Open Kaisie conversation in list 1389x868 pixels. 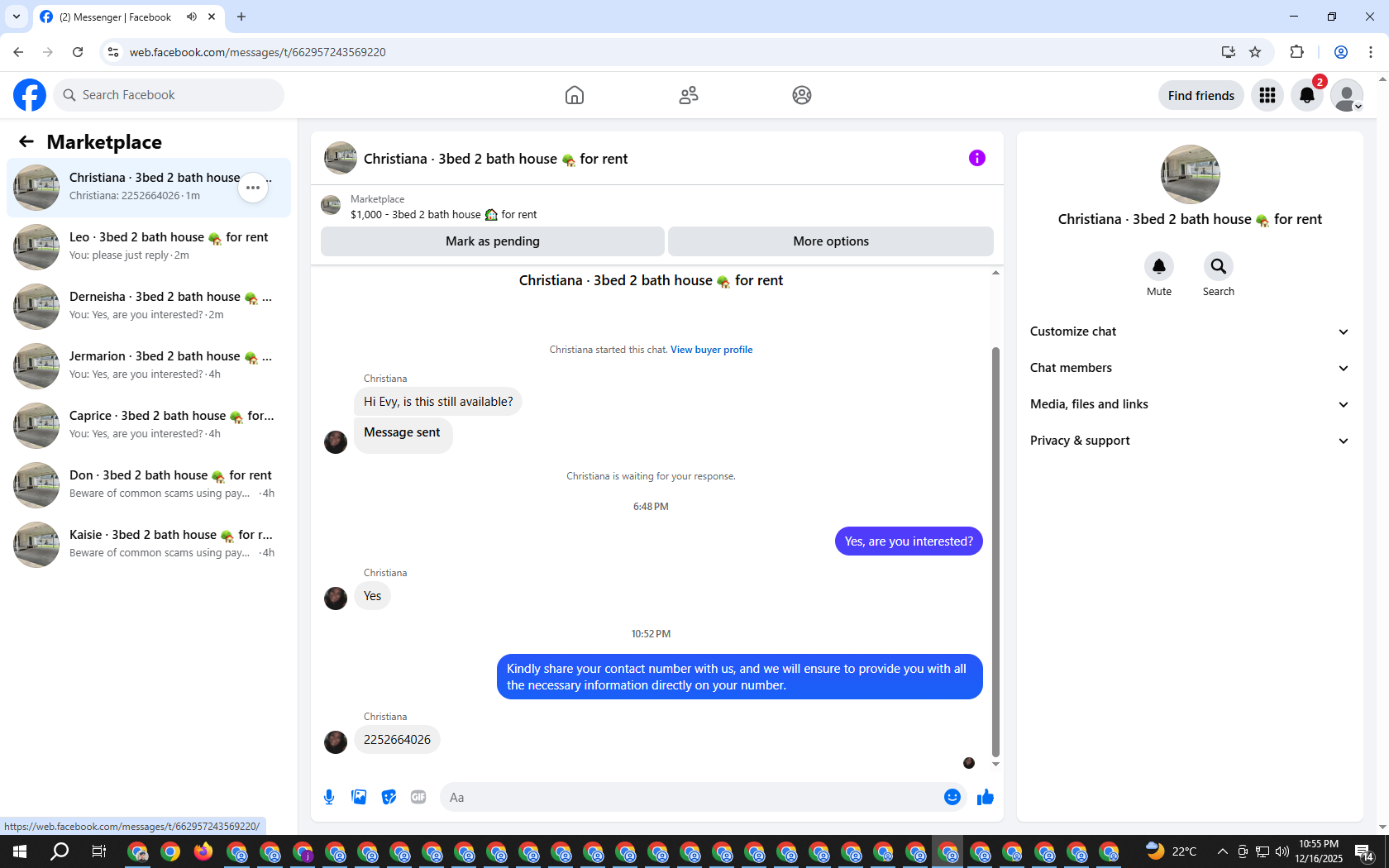(x=149, y=545)
